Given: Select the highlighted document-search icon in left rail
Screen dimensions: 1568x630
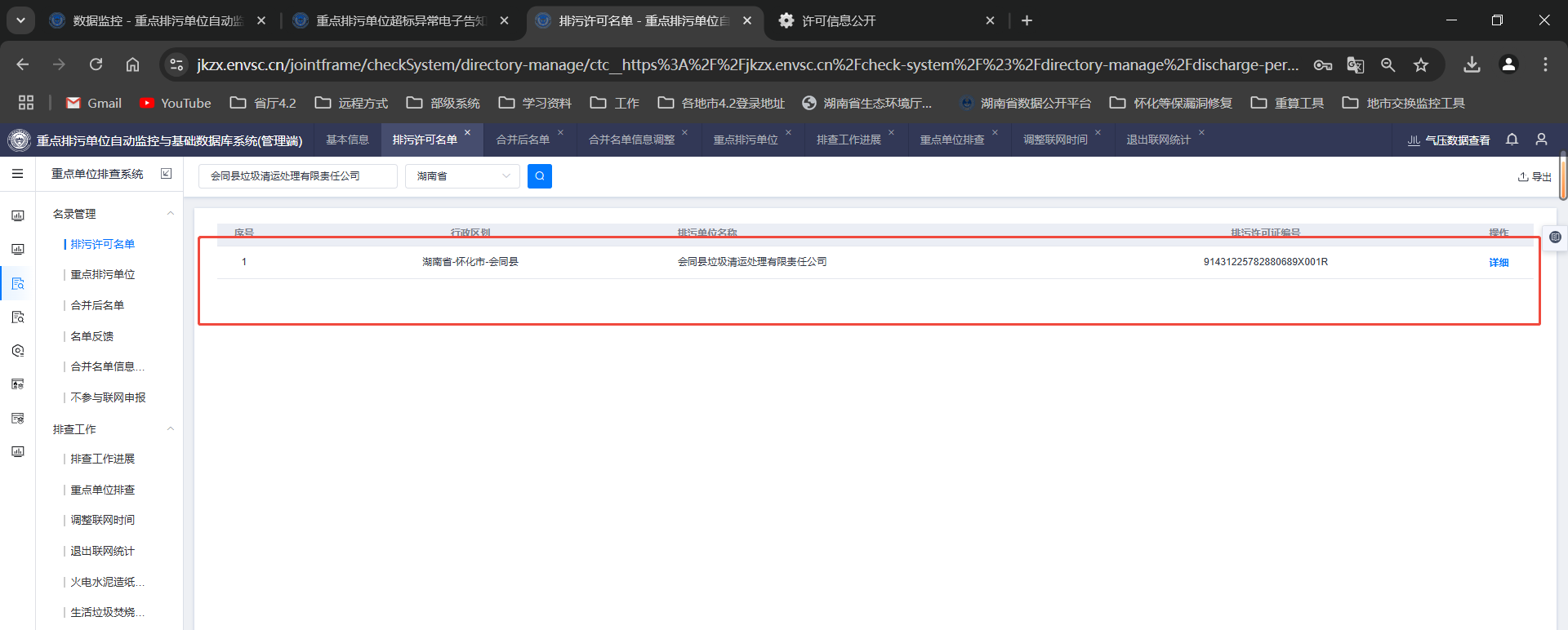Looking at the screenshot, I should coord(18,283).
